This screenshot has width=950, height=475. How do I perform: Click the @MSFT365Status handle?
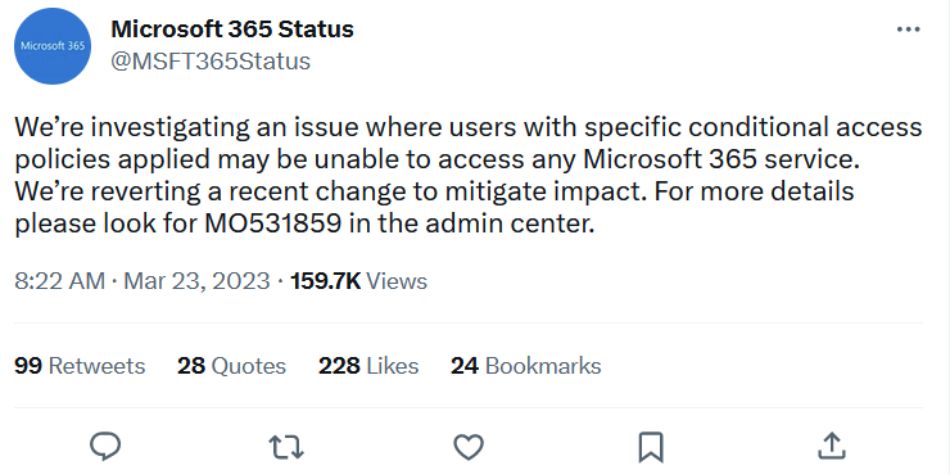point(210,61)
